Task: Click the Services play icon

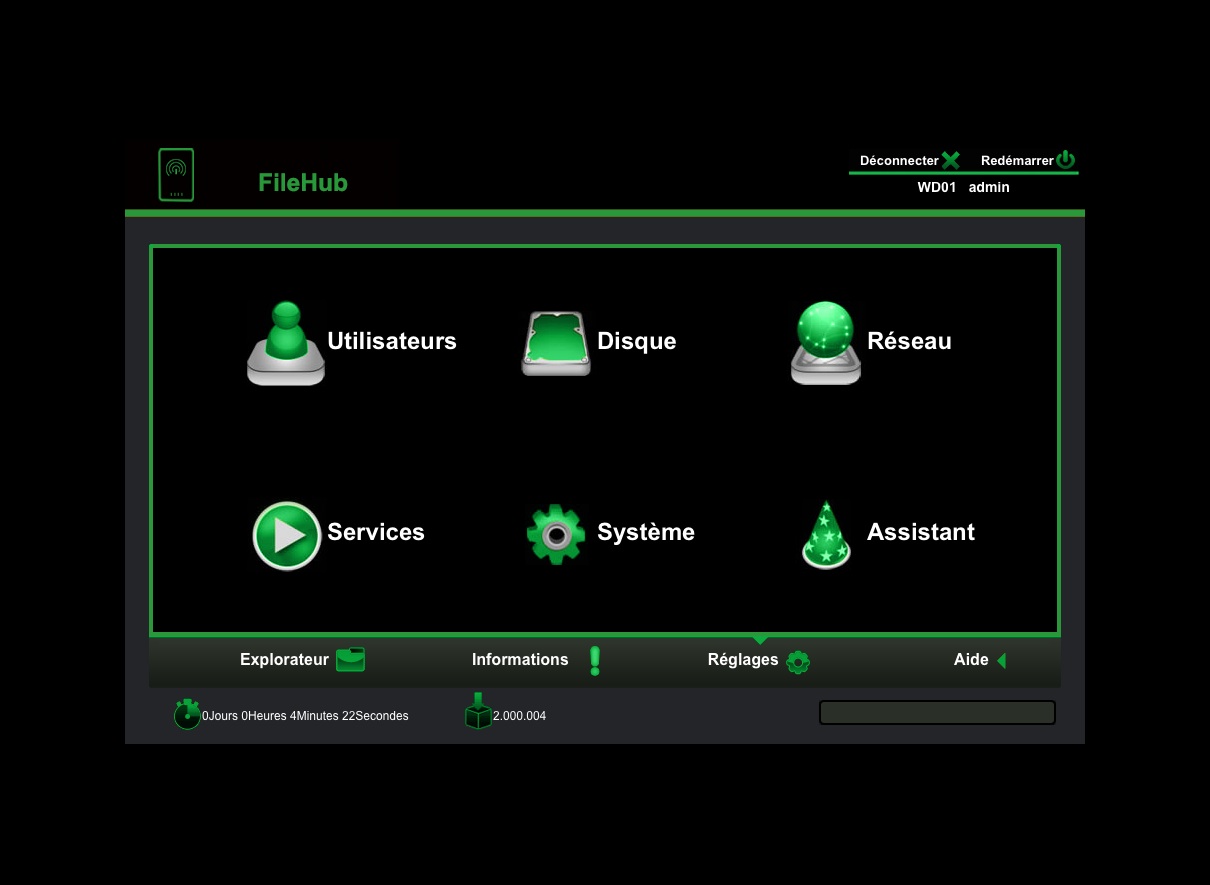Action: pyautogui.click(x=287, y=535)
